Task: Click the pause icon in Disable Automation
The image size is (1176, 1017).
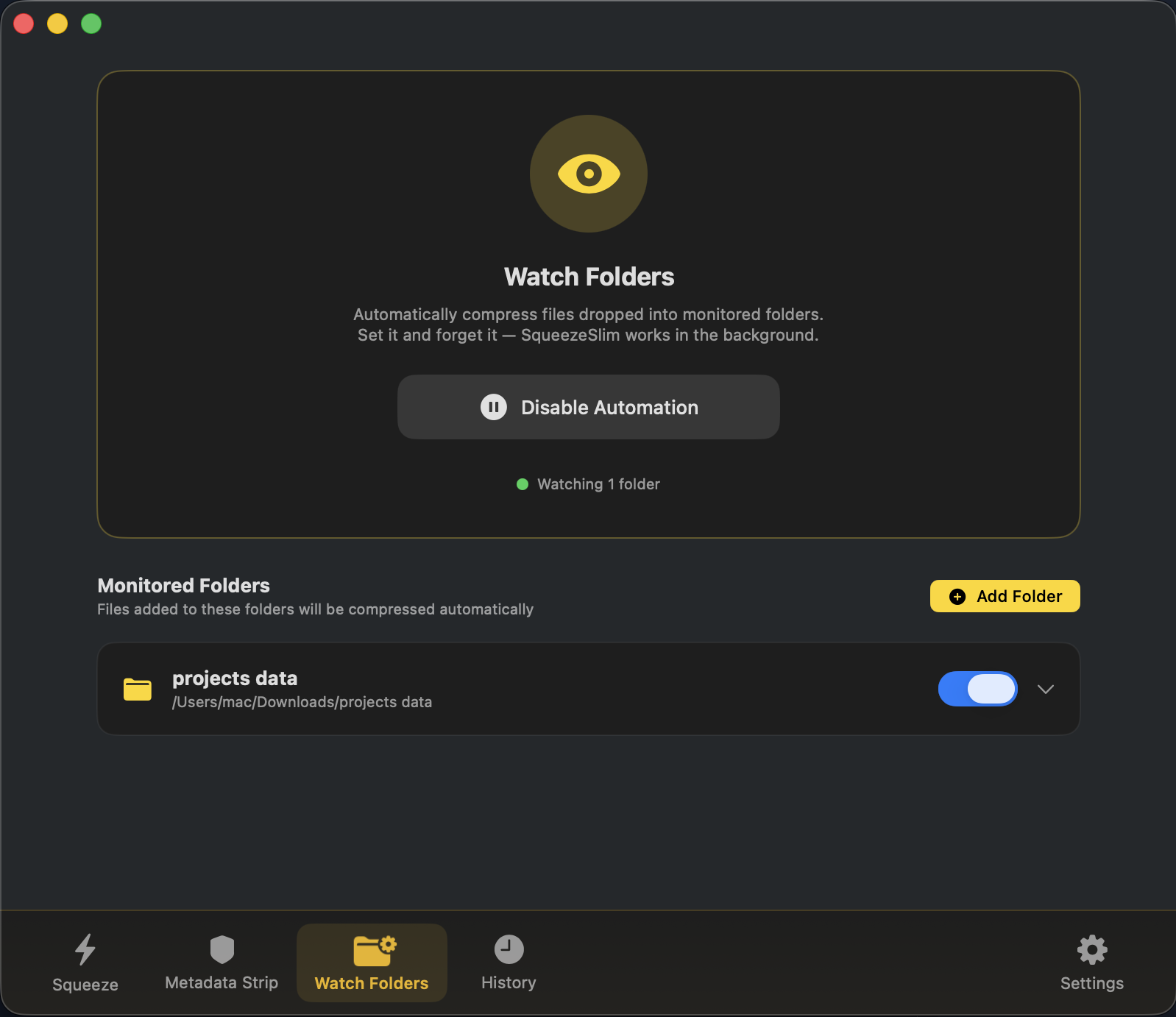Action: [x=494, y=407]
